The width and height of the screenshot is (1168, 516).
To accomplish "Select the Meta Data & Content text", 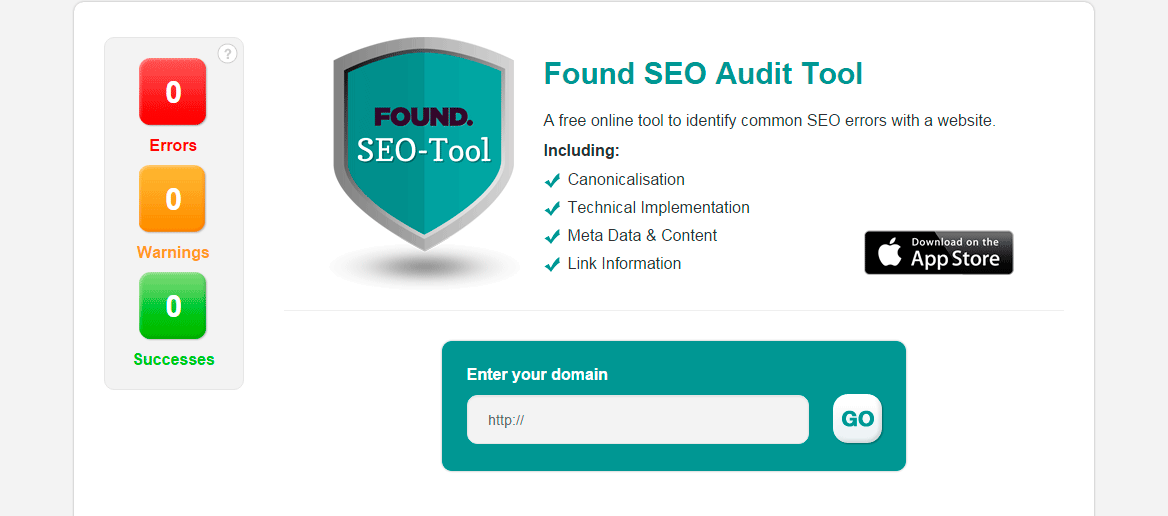I will 642,236.
